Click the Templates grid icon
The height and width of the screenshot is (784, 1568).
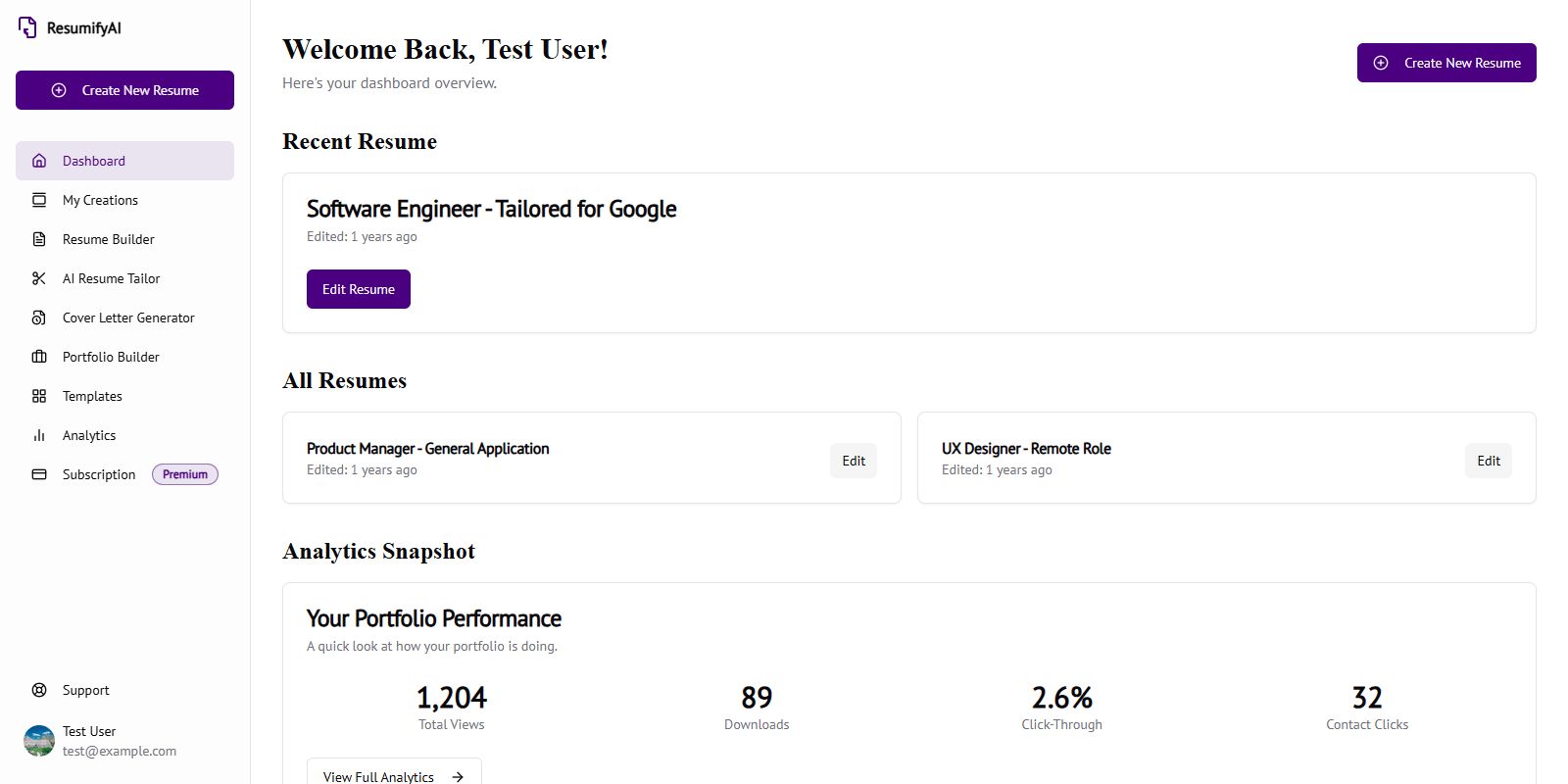click(39, 396)
